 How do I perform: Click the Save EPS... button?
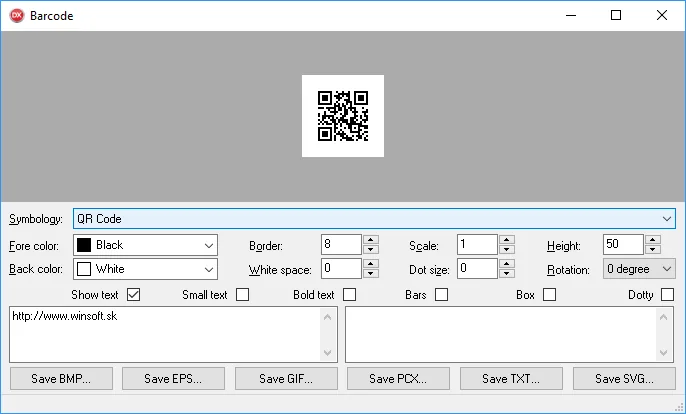(x=173, y=379)
